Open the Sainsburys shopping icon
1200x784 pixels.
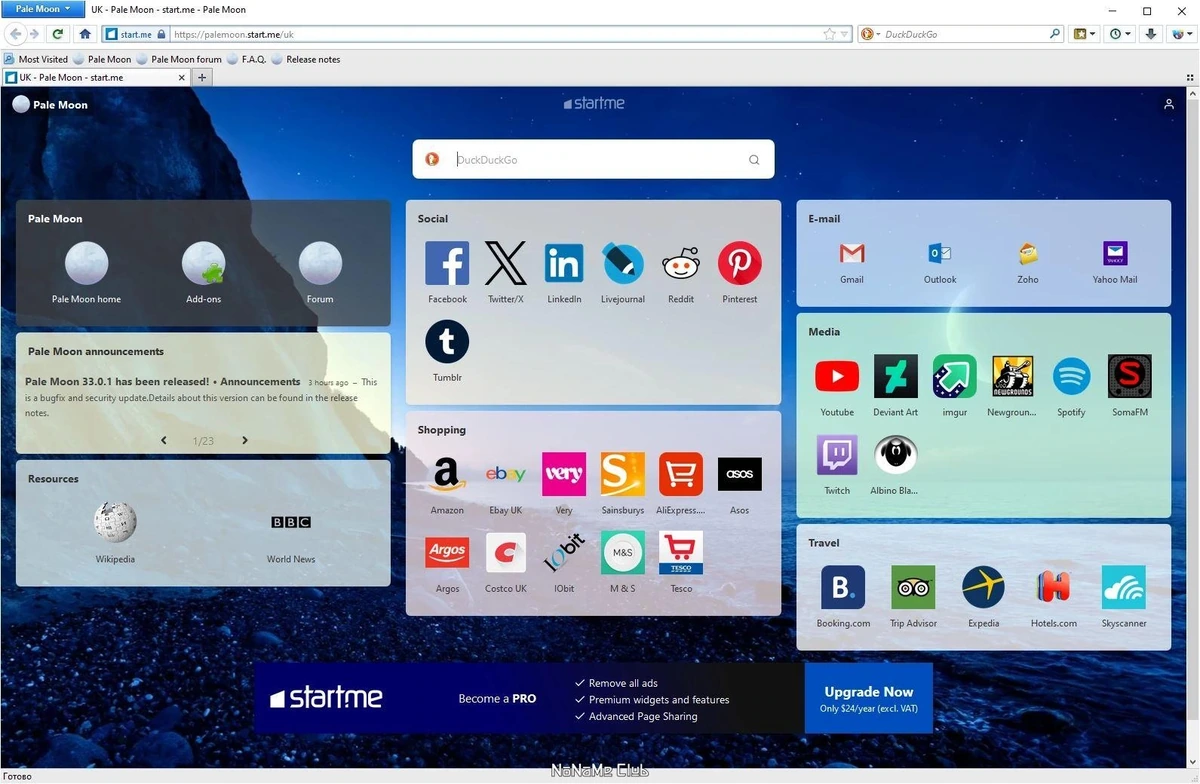pyautogui.click(x=623, y=475)
